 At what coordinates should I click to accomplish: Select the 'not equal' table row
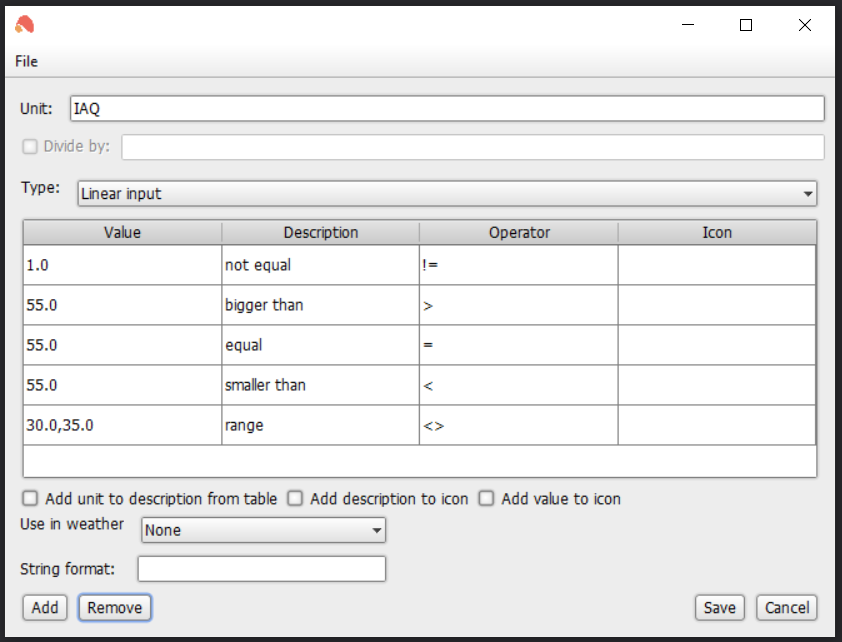419,265
